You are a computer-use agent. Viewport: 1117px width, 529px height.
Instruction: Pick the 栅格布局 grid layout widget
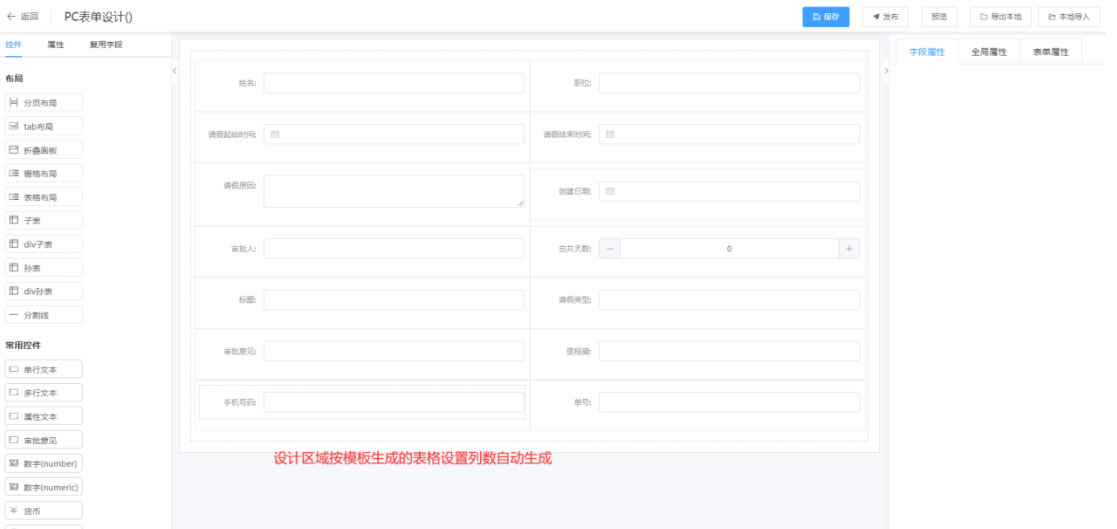[43, 174]
